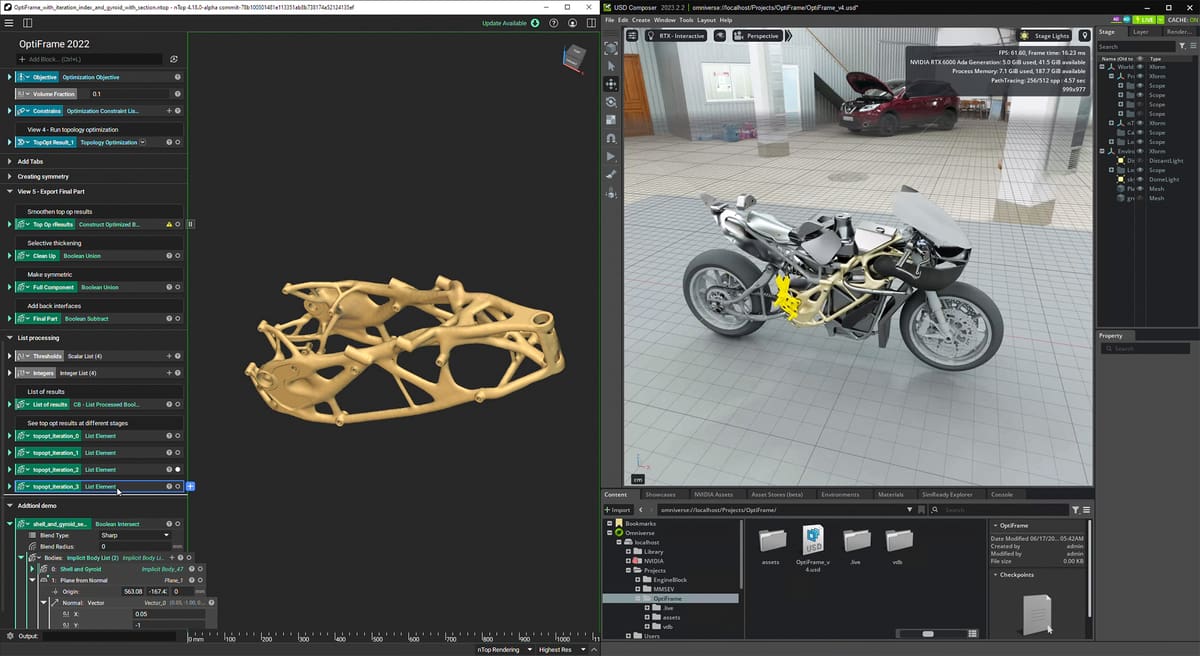The width and height of the screenshot is (1200, 656).
Task: Toggle visibility circle for Clean Up block
Action: (x=178, y=256)
